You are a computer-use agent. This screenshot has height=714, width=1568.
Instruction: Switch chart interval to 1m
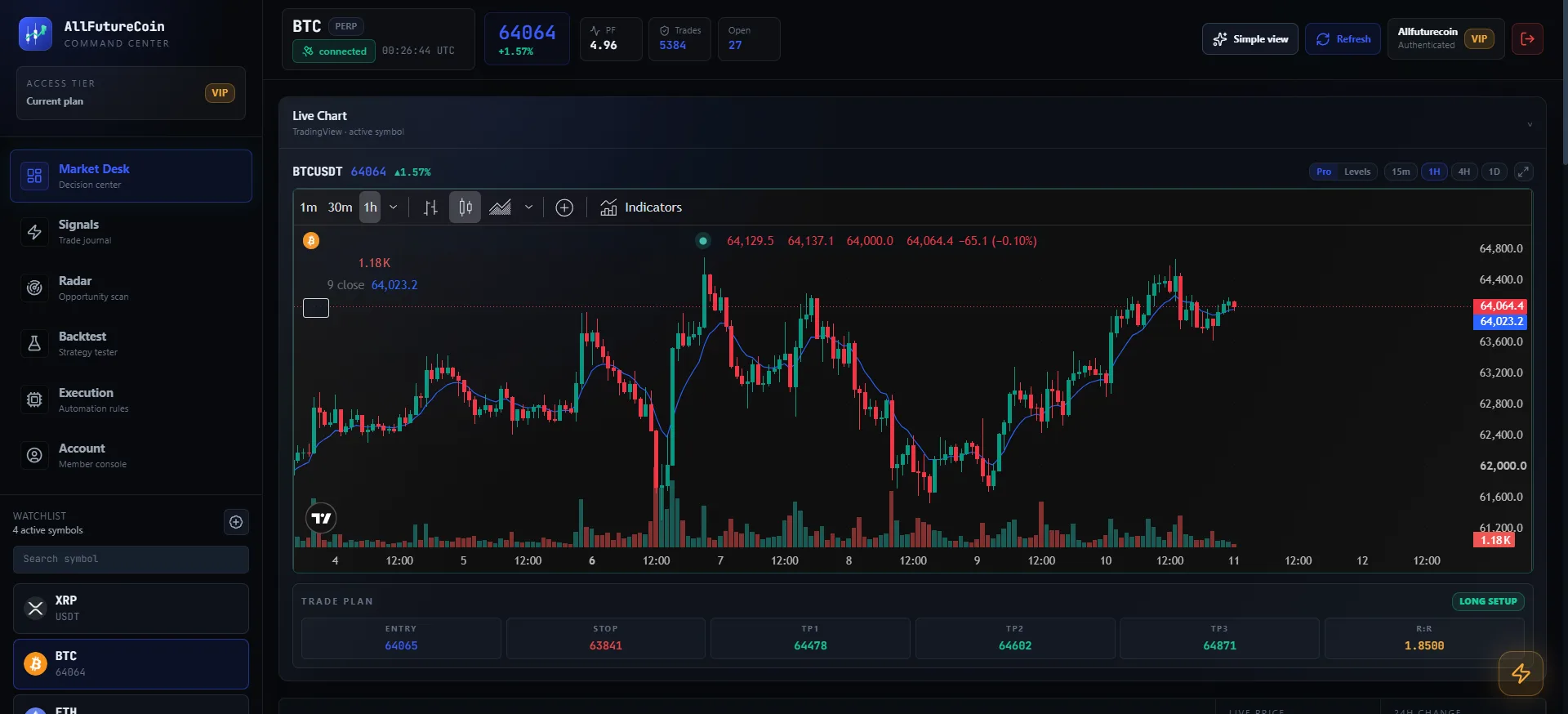click(x=309, y=208)
